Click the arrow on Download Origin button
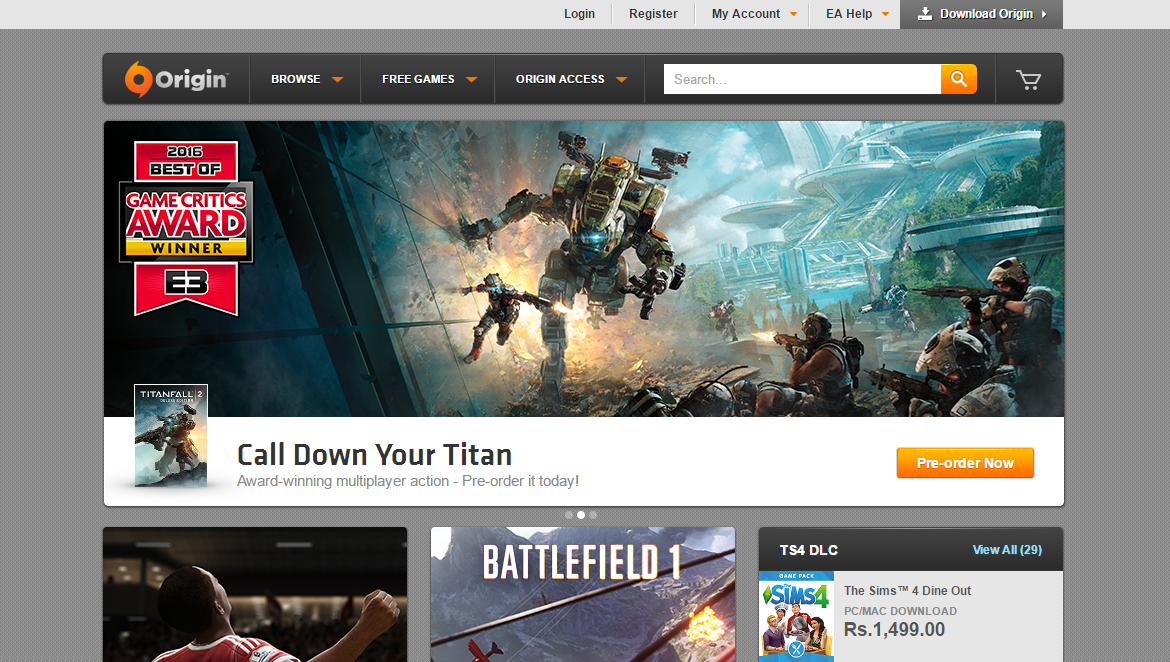The image size is (1170, 662). pos(1044,14)
